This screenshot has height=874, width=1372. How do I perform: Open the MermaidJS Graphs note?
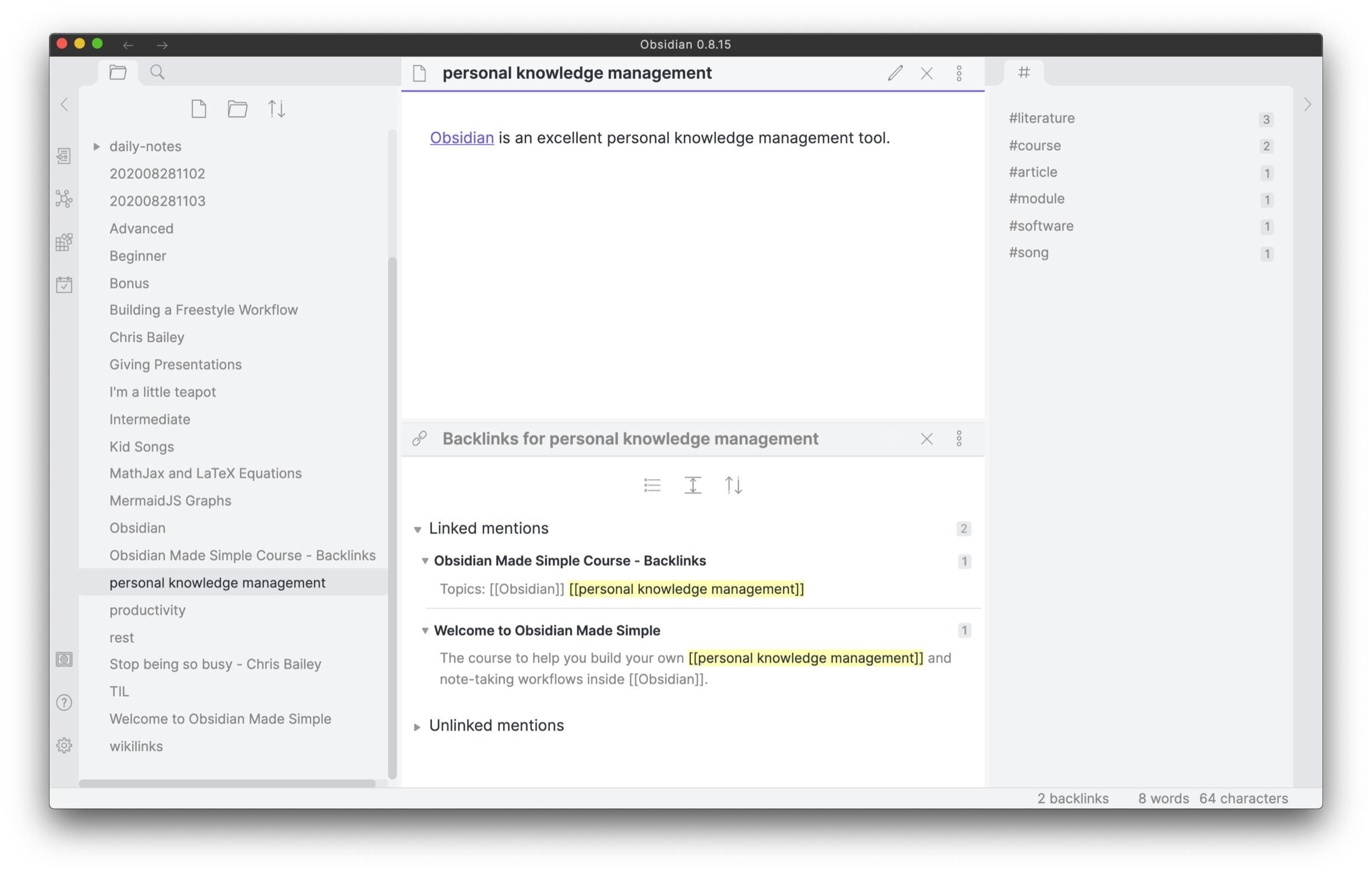(170, 500)
